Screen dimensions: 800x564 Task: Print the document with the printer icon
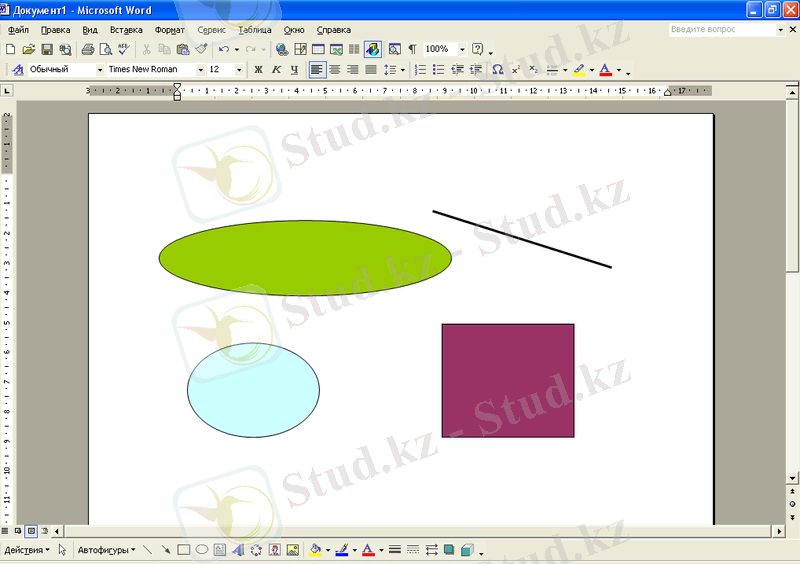[x=88, y=50]
